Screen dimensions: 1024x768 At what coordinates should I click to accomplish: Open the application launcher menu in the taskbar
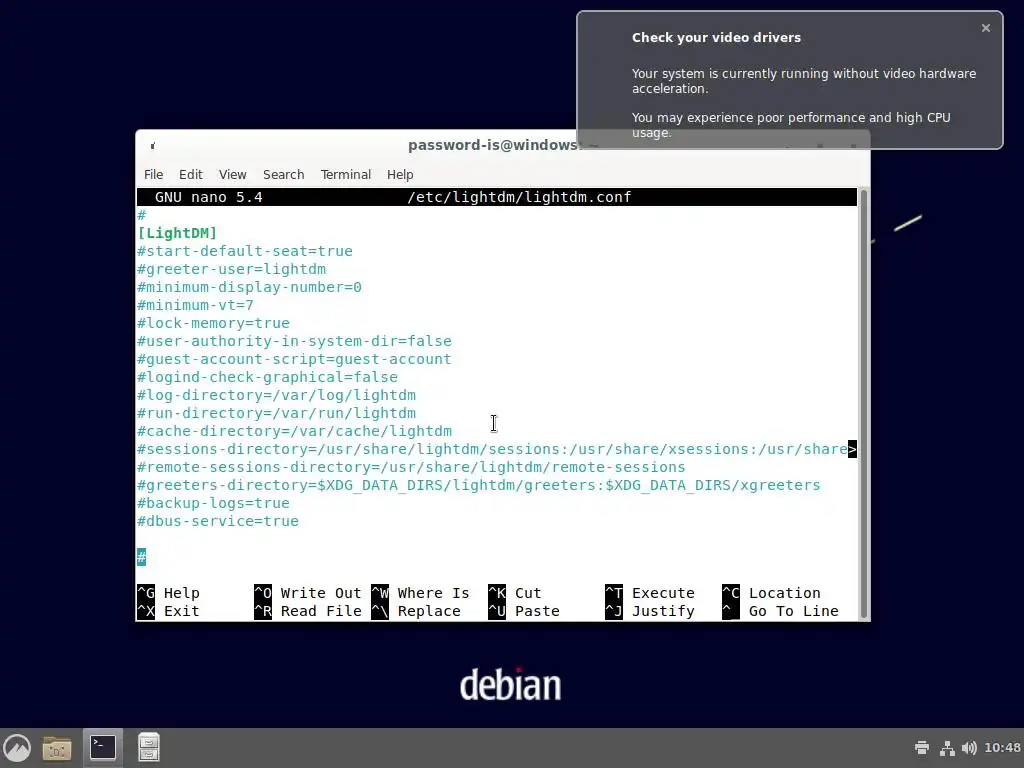click(17, 748)
